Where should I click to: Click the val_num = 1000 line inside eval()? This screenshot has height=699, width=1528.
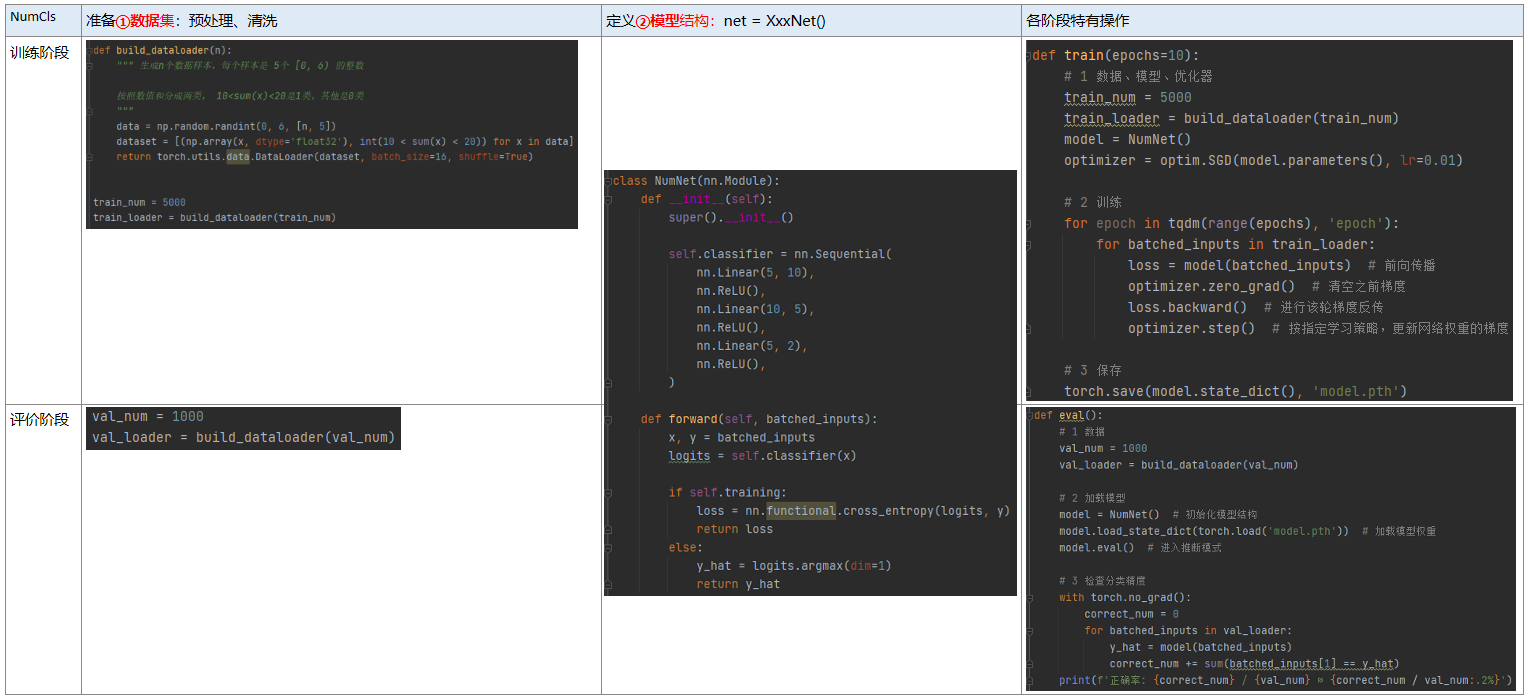coord(1103,448)
